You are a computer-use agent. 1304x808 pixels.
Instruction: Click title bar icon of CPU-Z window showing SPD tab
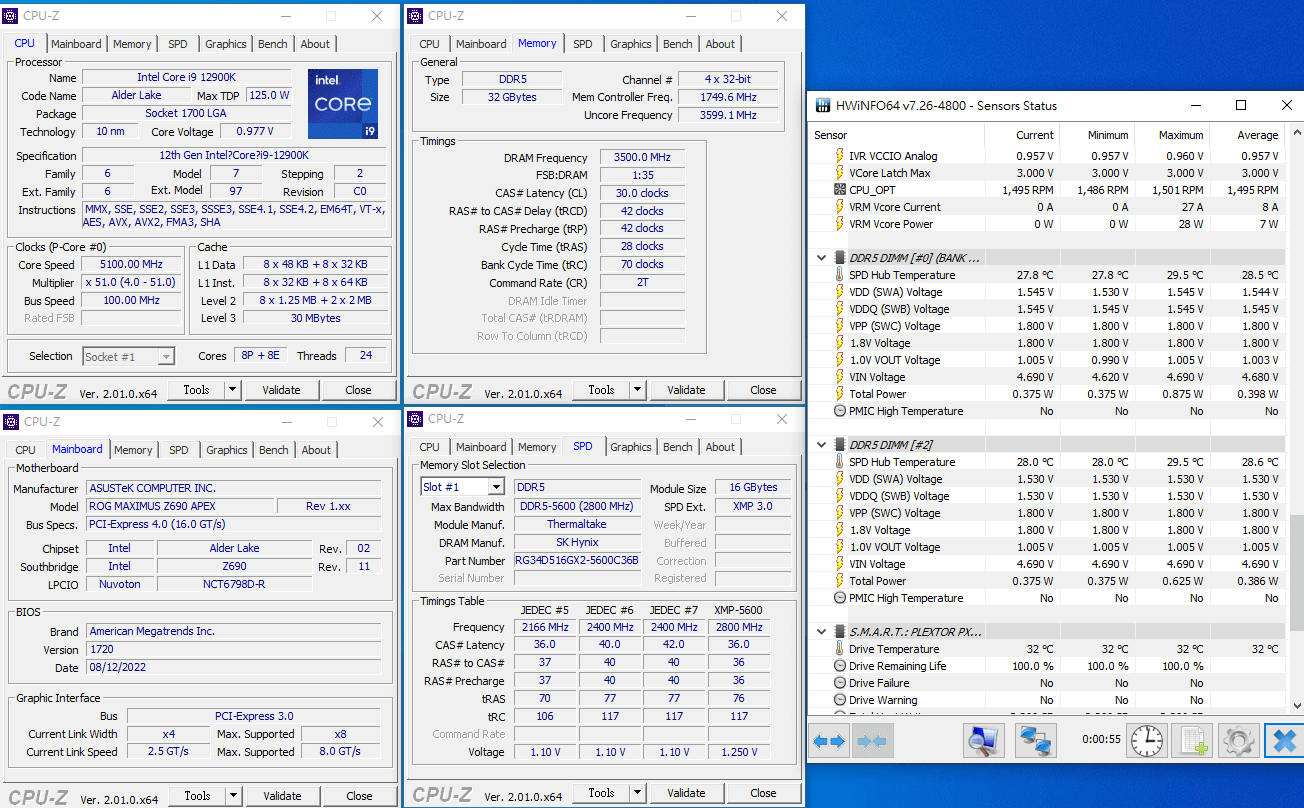pos(416,419)
